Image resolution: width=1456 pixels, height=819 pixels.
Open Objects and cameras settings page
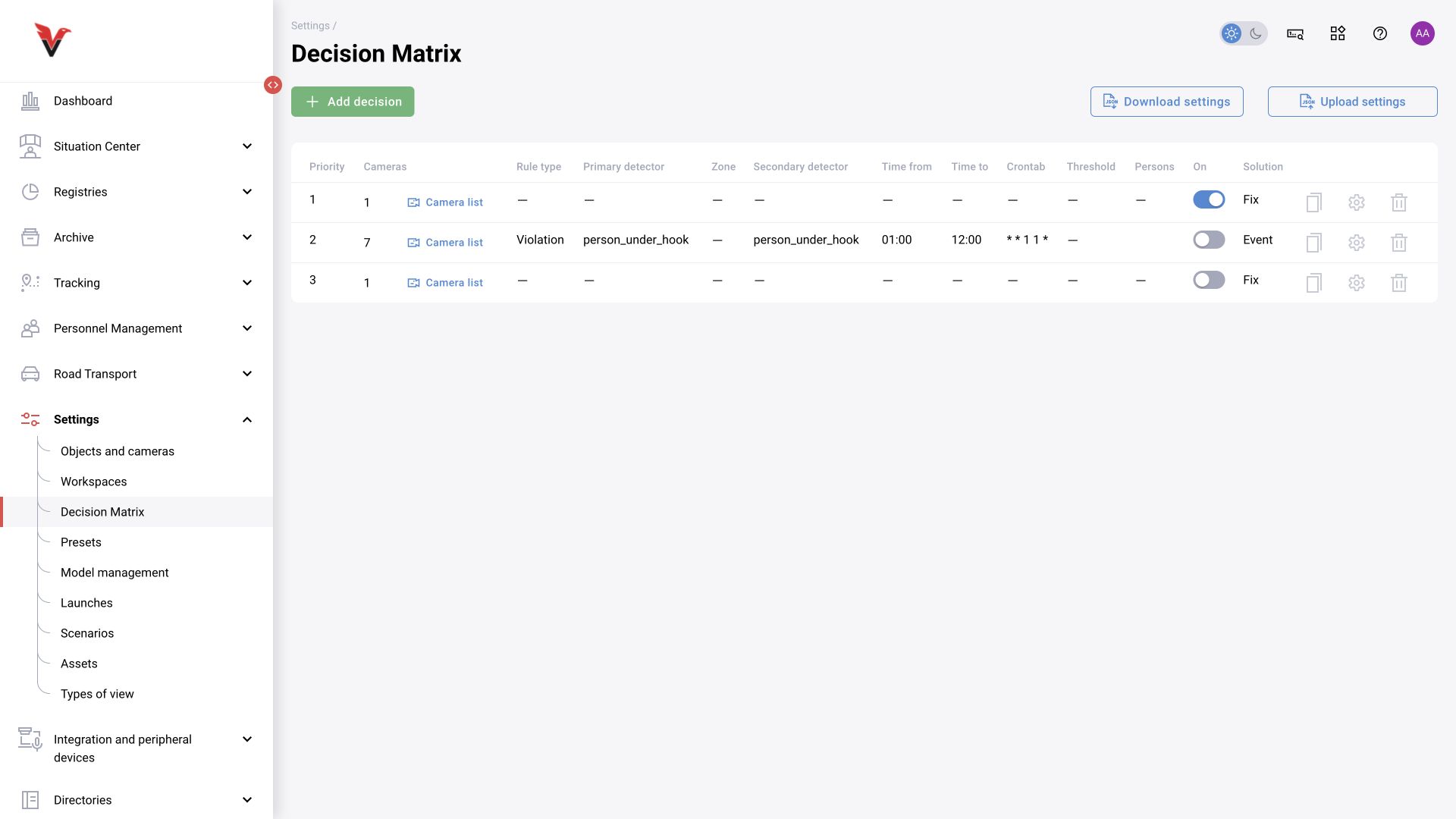(118, 451)
